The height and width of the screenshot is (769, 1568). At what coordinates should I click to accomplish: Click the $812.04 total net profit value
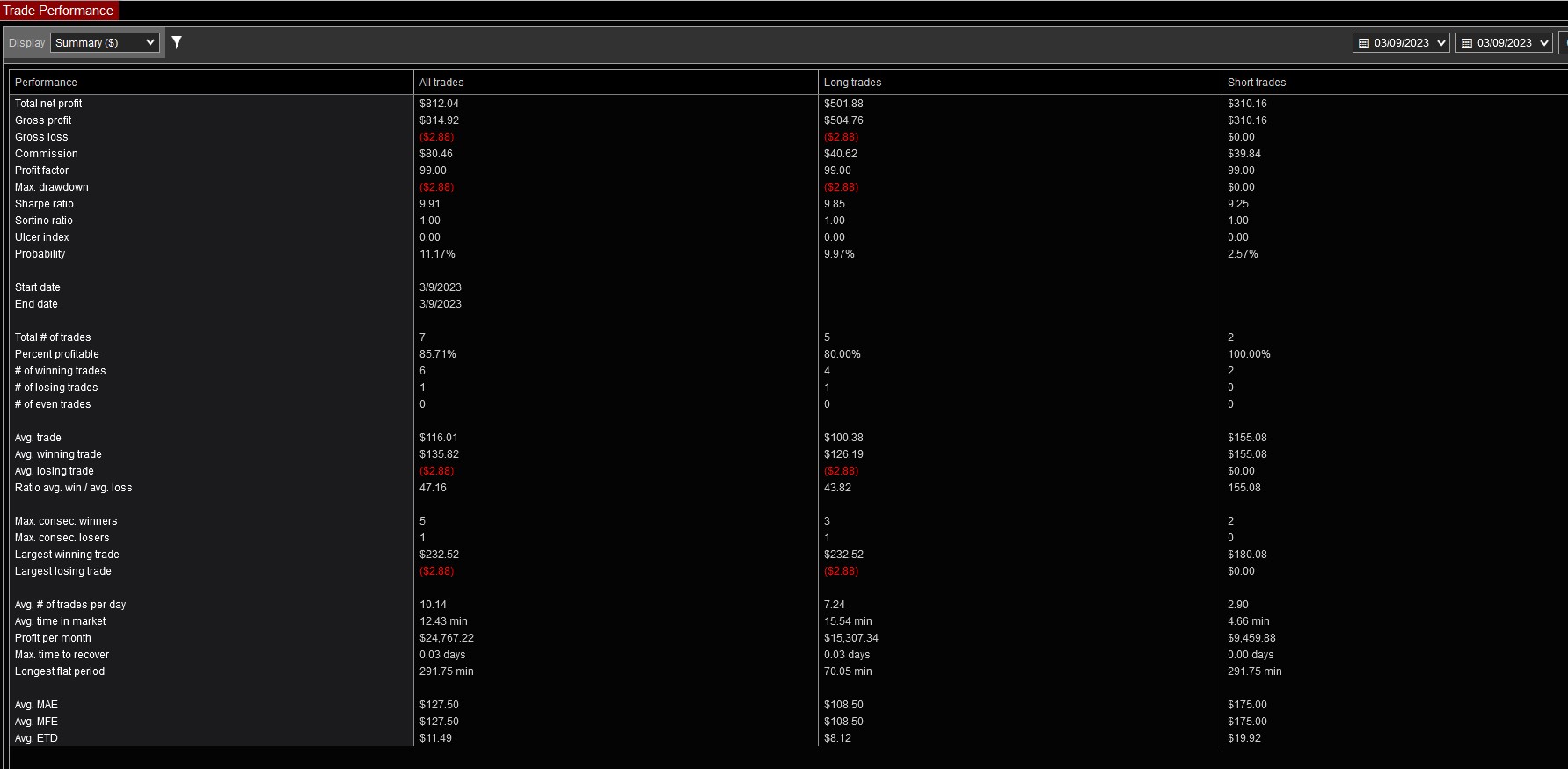point(439,104)
